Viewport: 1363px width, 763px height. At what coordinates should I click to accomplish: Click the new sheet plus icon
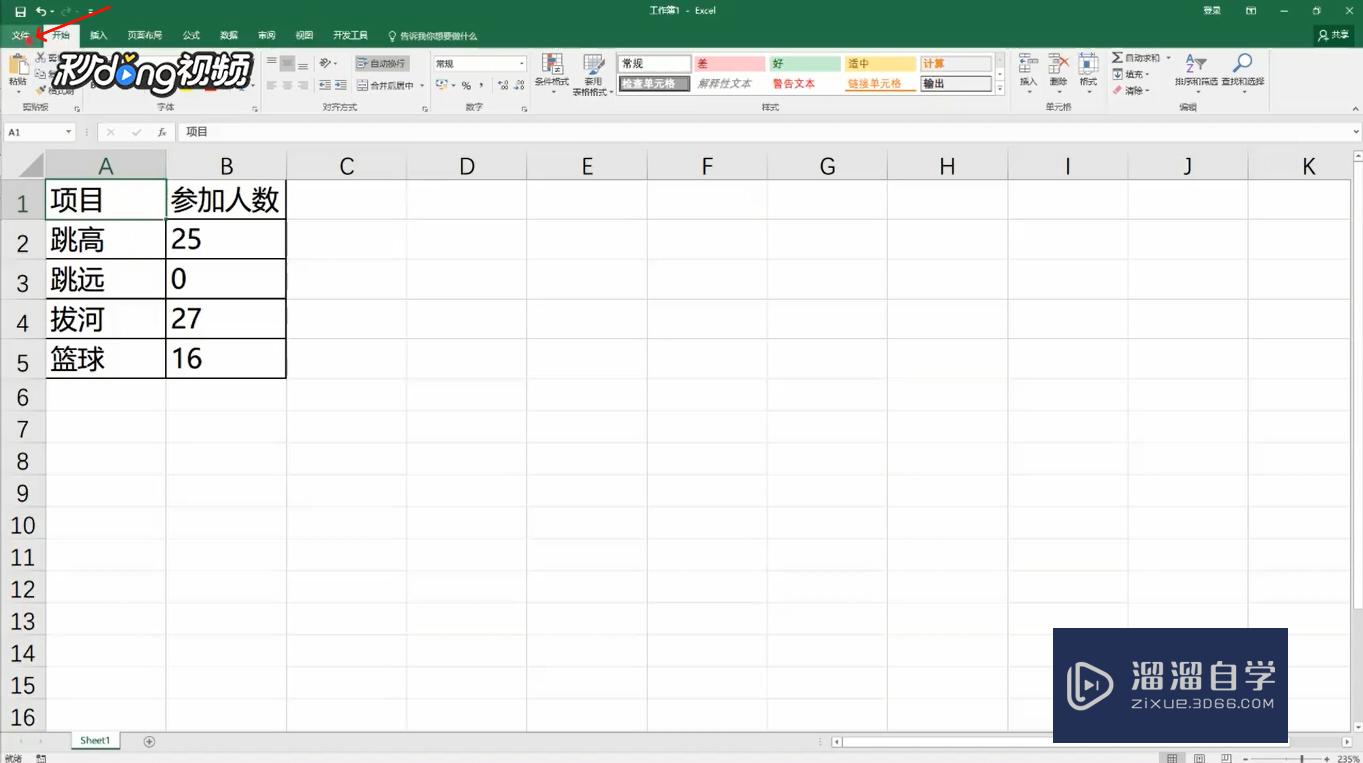click(x=149, y=741)
